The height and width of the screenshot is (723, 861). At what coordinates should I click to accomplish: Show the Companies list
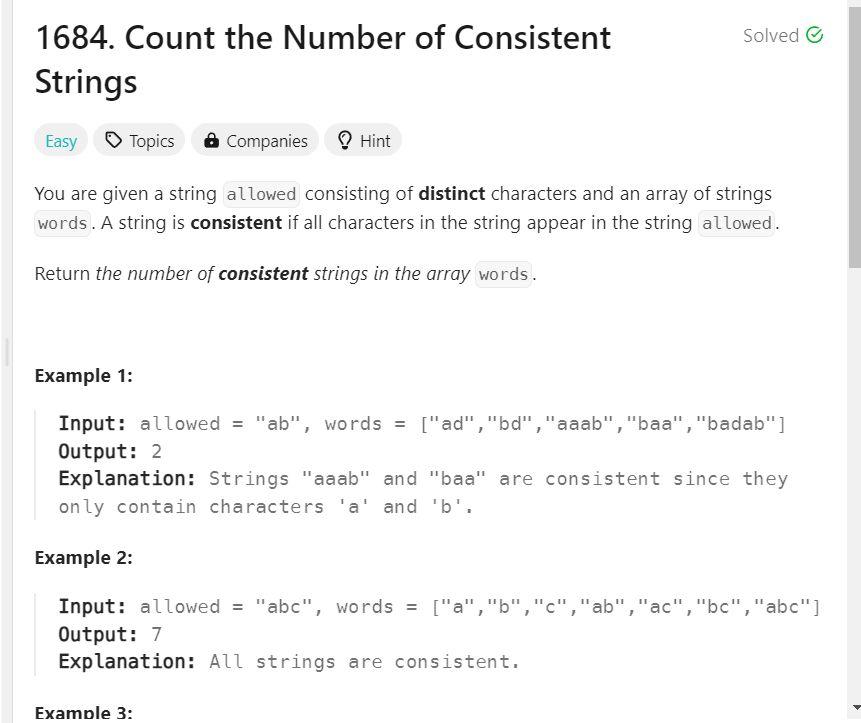255,141
